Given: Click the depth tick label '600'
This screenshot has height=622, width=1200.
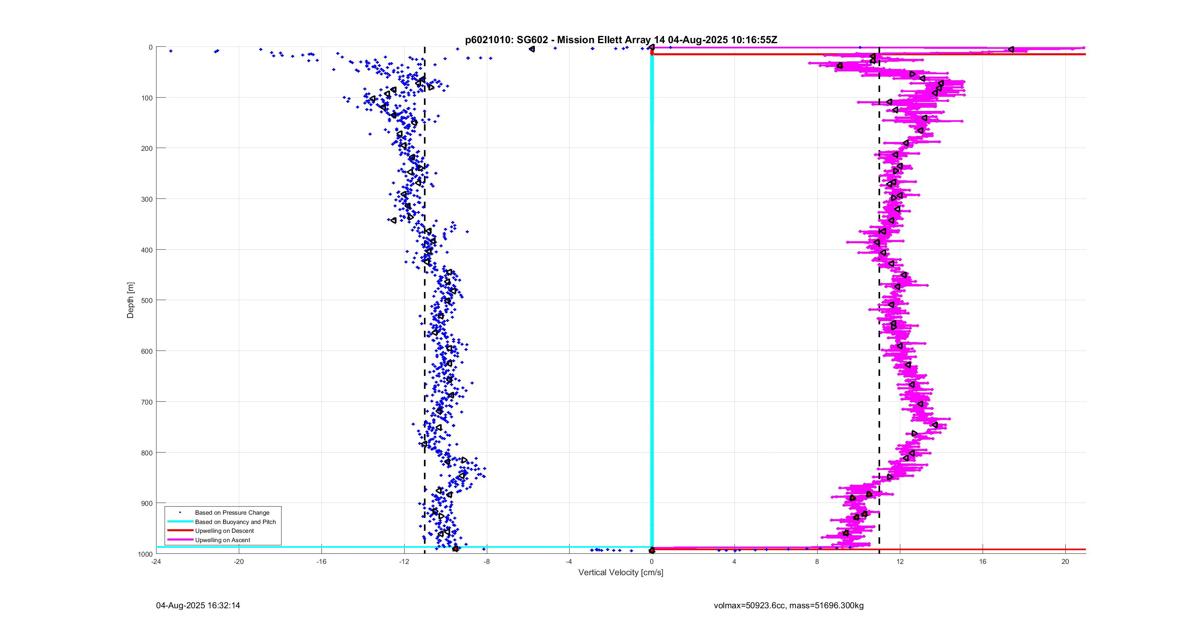Looking at the screenshot, I should tap(146, 351).
